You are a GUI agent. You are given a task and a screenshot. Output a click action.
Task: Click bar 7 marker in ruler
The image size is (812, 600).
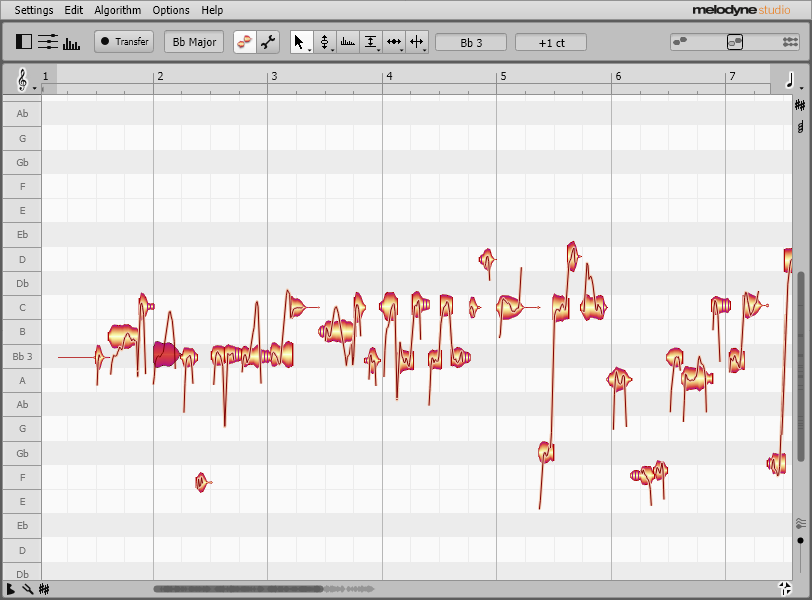click(732, 76)
